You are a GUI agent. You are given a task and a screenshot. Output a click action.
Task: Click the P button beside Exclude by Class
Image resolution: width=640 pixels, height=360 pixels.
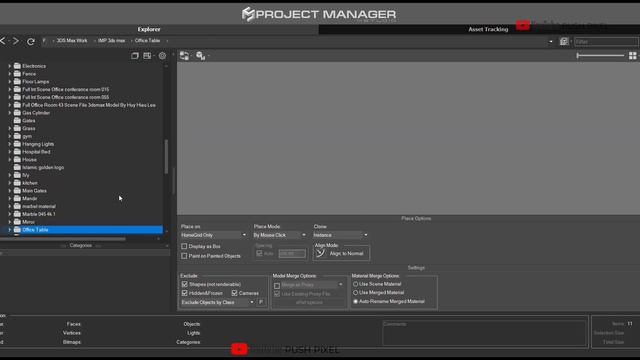pyautogui.click(x=261, y=302)
